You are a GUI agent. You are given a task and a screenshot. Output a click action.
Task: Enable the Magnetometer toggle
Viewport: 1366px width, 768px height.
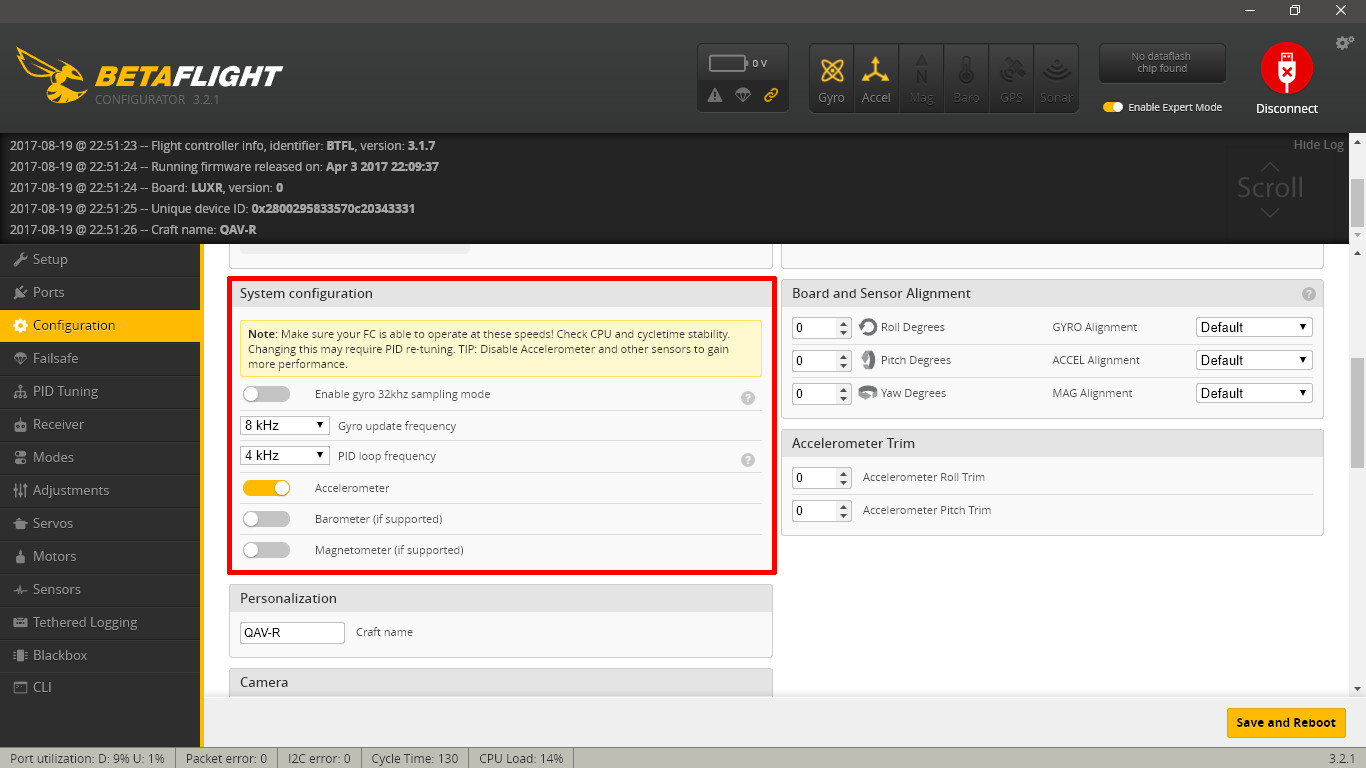pyautogui.click(x=266, y=550)
